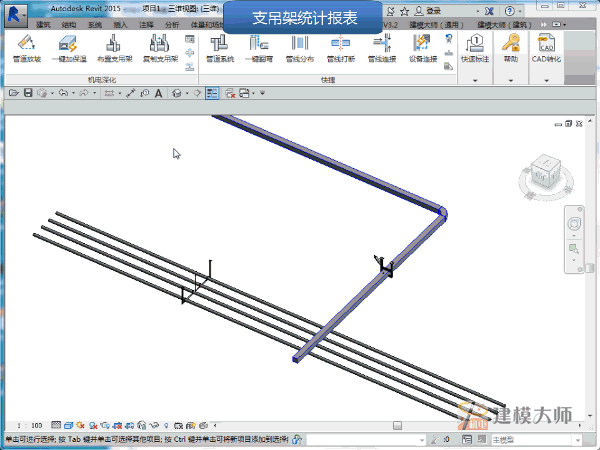Viewport: 600px width, 450px height.
Task: Click the 机电深化 panel title
Action: [x=101, y=80]
